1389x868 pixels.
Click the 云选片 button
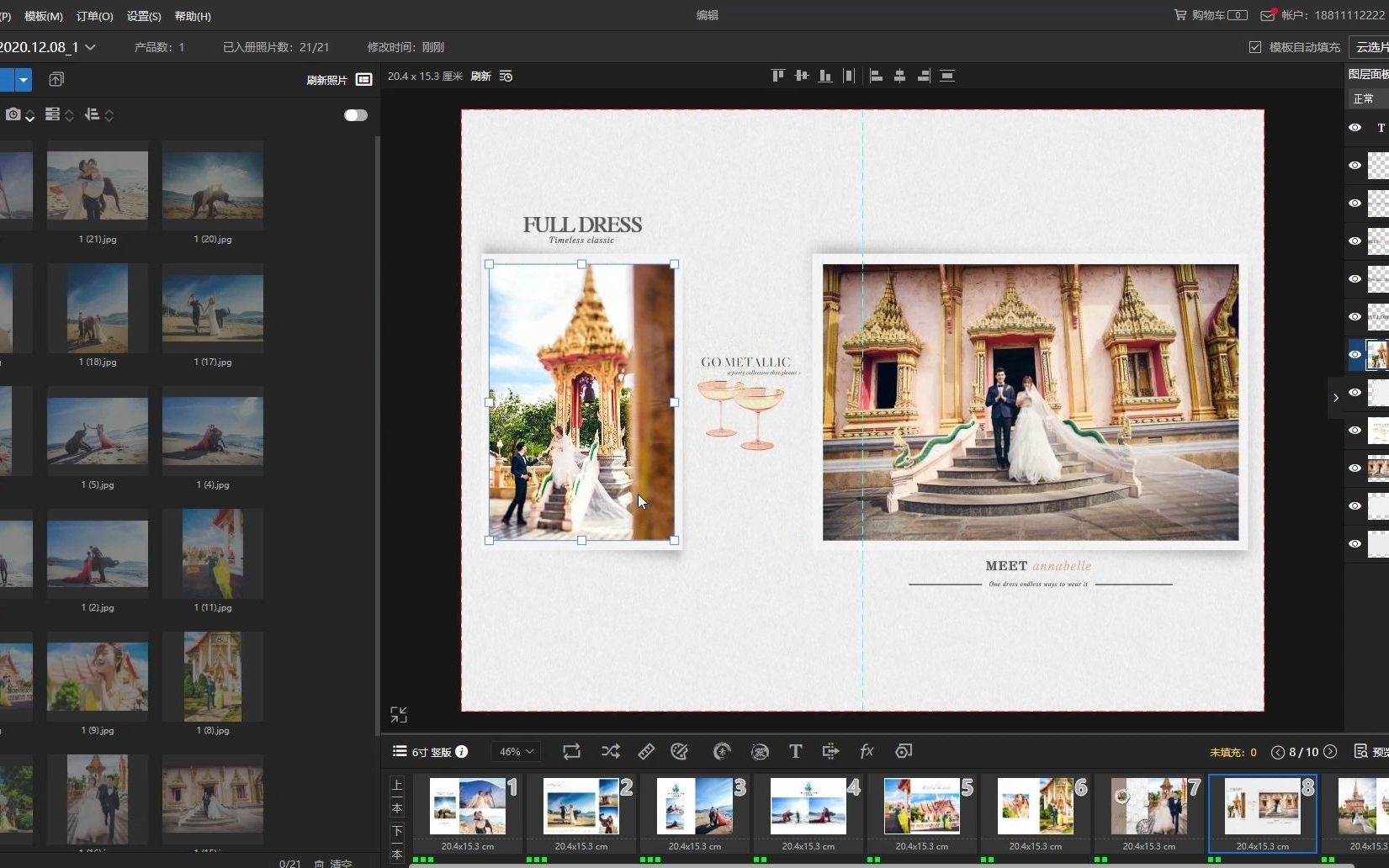pos(1369,47)
